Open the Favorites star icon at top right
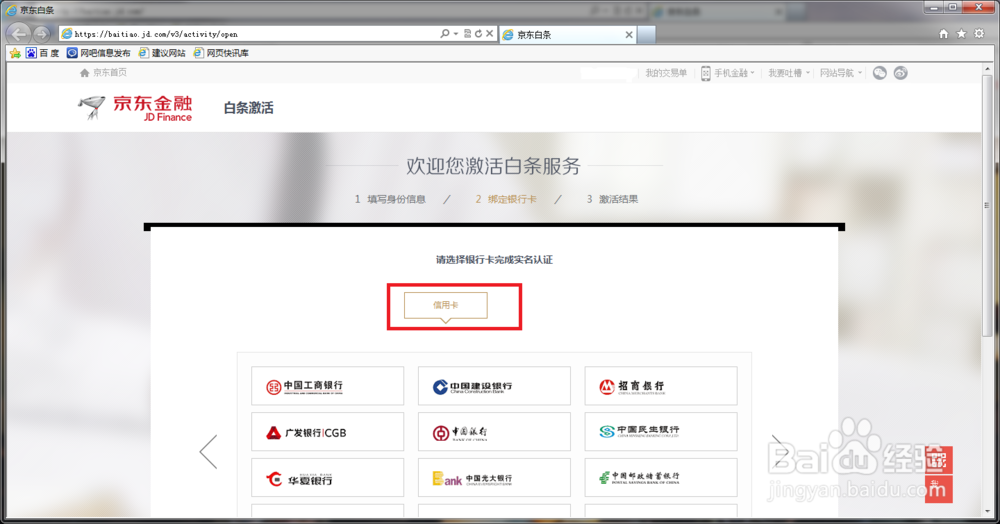The width and height of the screenshot is (1000, 524). click(961, 34)
